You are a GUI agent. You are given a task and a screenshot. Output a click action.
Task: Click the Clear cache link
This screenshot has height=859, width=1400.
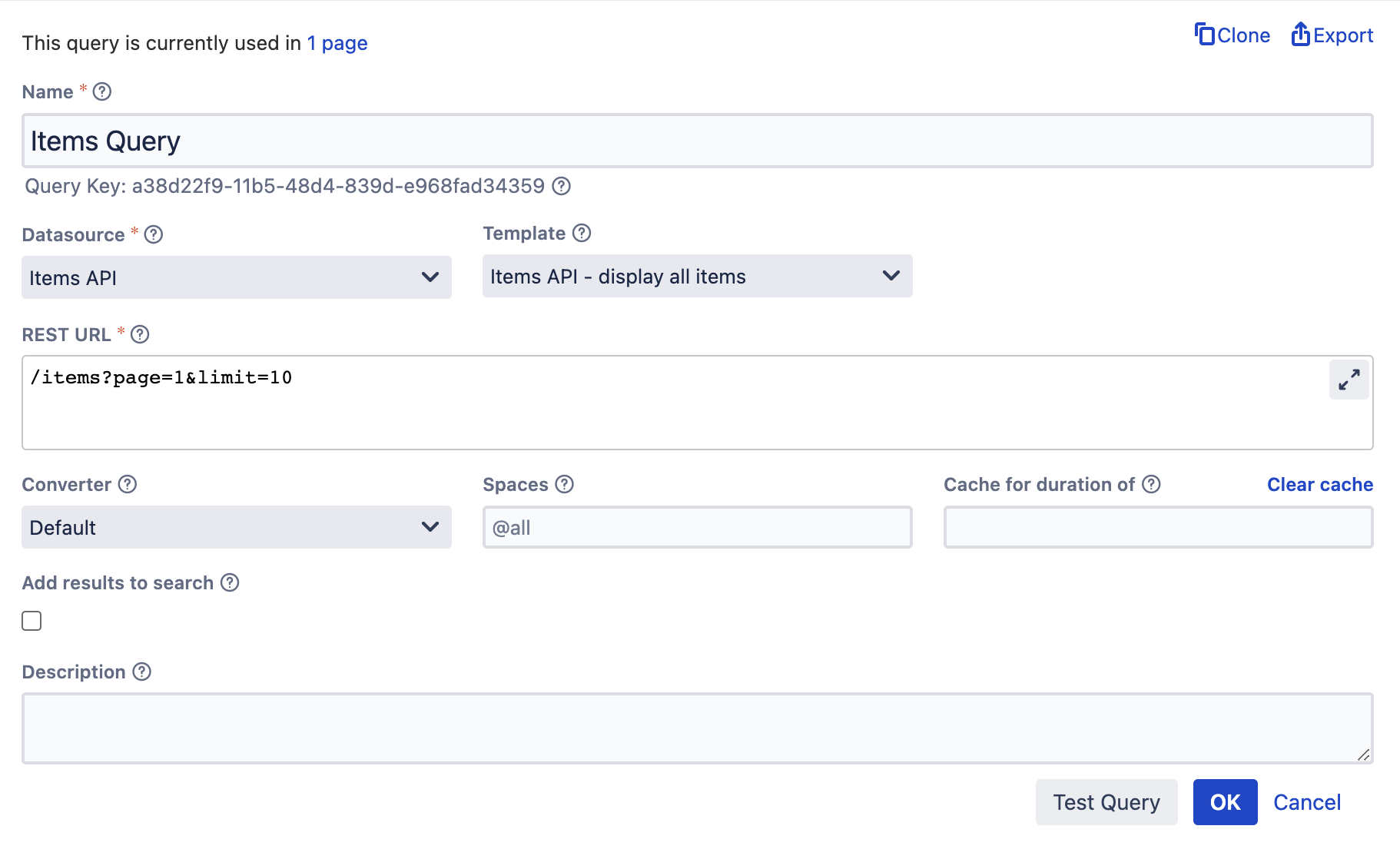1319,484
